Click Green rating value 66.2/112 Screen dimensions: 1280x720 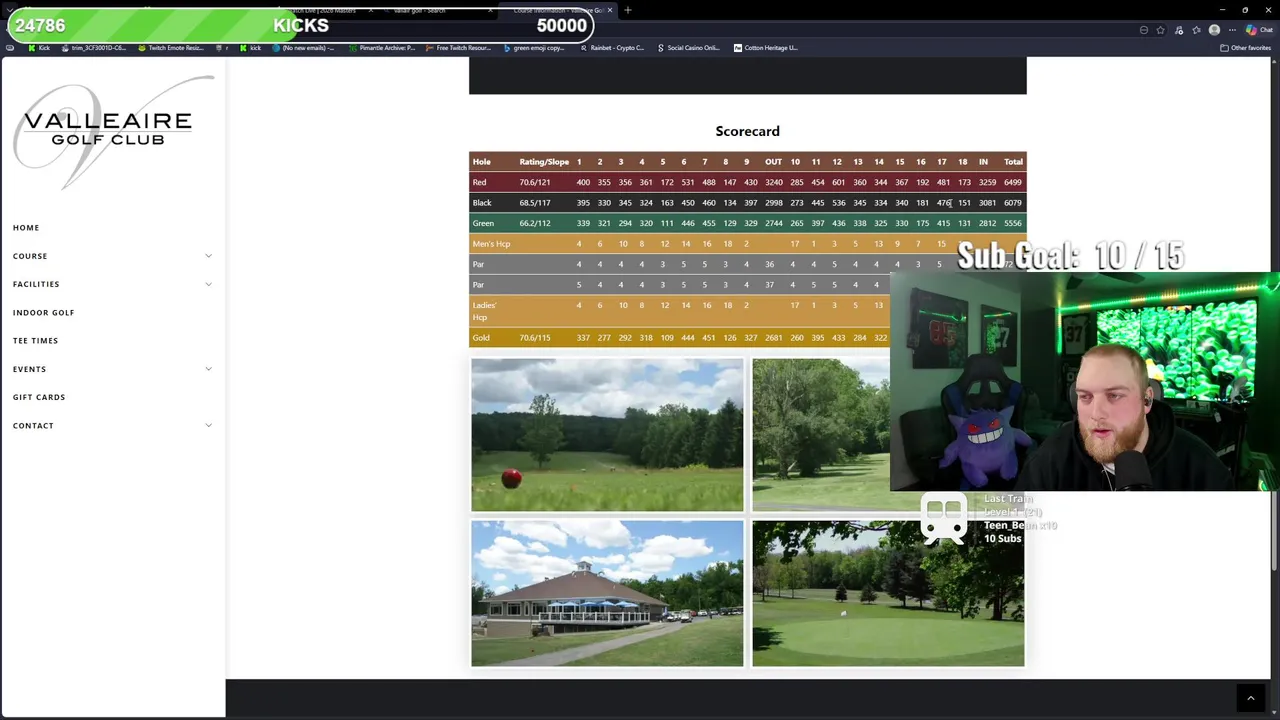[x=535, y=223]
